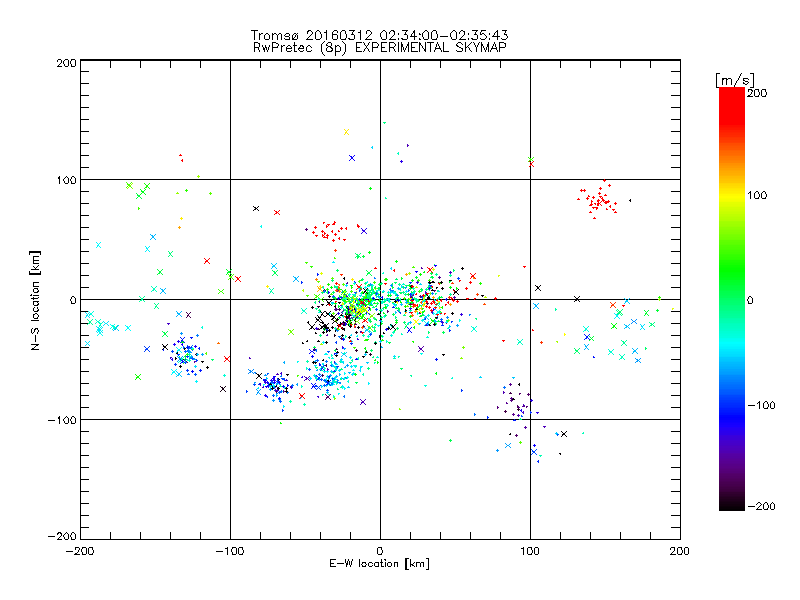Screen dimensions: 800x600
Task: Click the x-axis '100' tick label
Action: click(530, 551)
